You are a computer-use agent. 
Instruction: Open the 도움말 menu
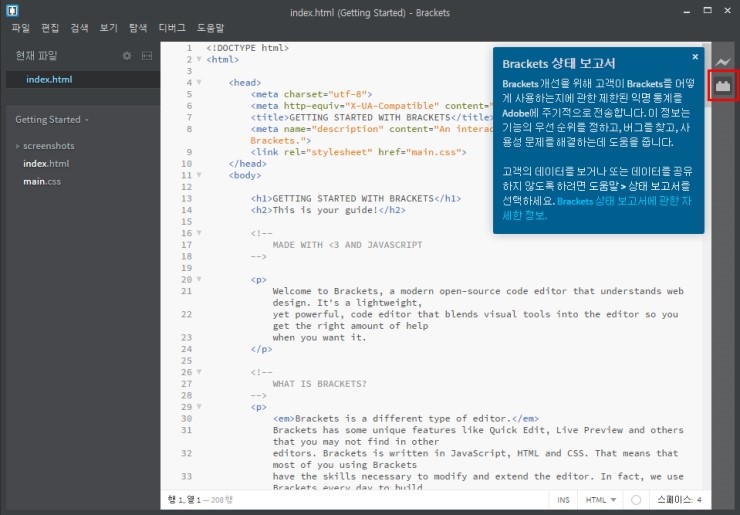(210, 28)
